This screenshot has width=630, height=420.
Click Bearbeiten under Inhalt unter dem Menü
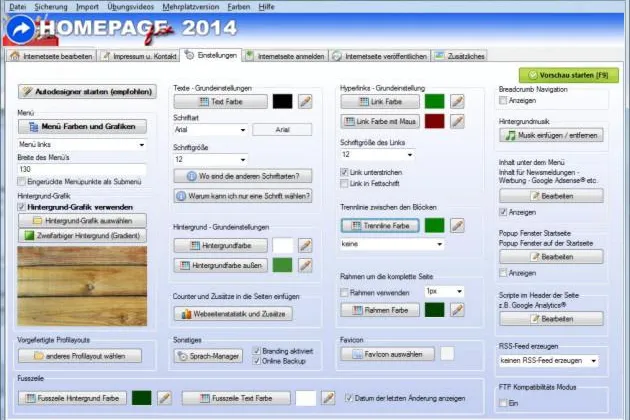click(551, 196)
